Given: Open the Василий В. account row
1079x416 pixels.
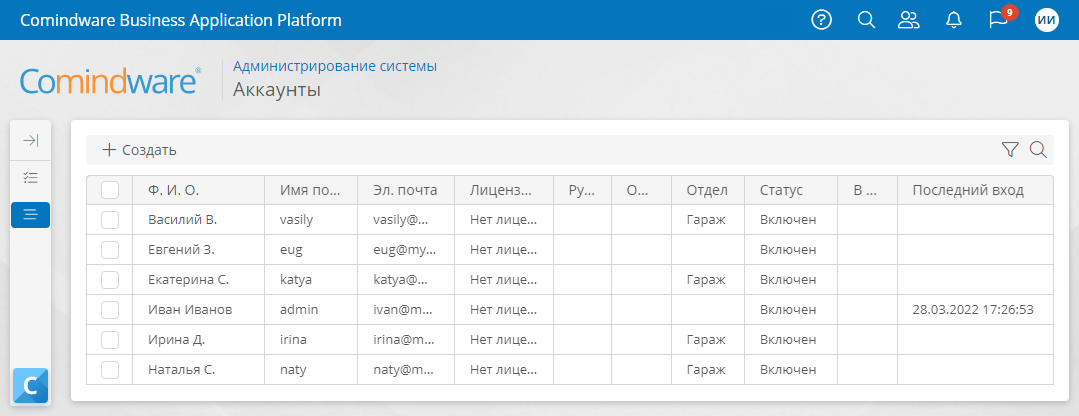Looking at the screenshot, I should tap(570, 220).
